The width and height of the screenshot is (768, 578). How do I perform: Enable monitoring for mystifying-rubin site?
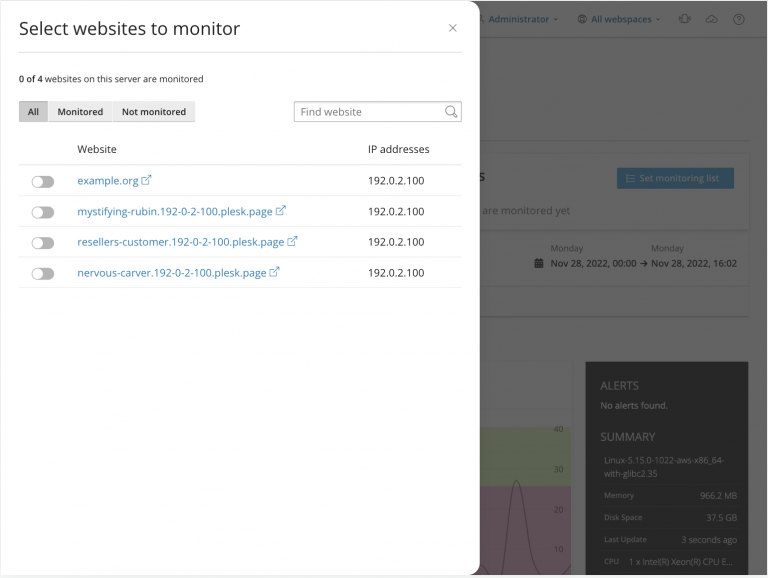pos(43,212)
